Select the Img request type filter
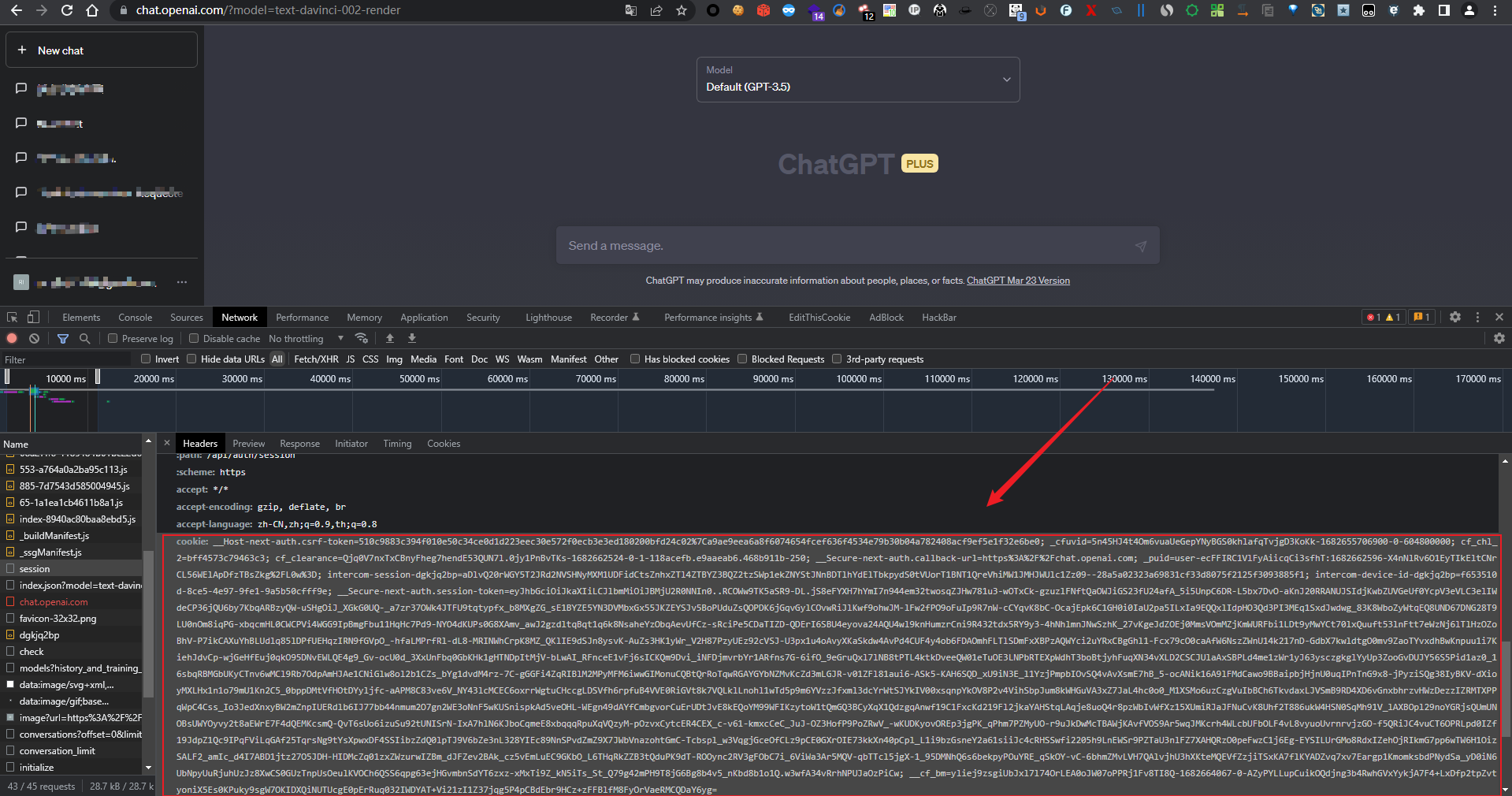The image size is (1512, 796). click(394, 359)
